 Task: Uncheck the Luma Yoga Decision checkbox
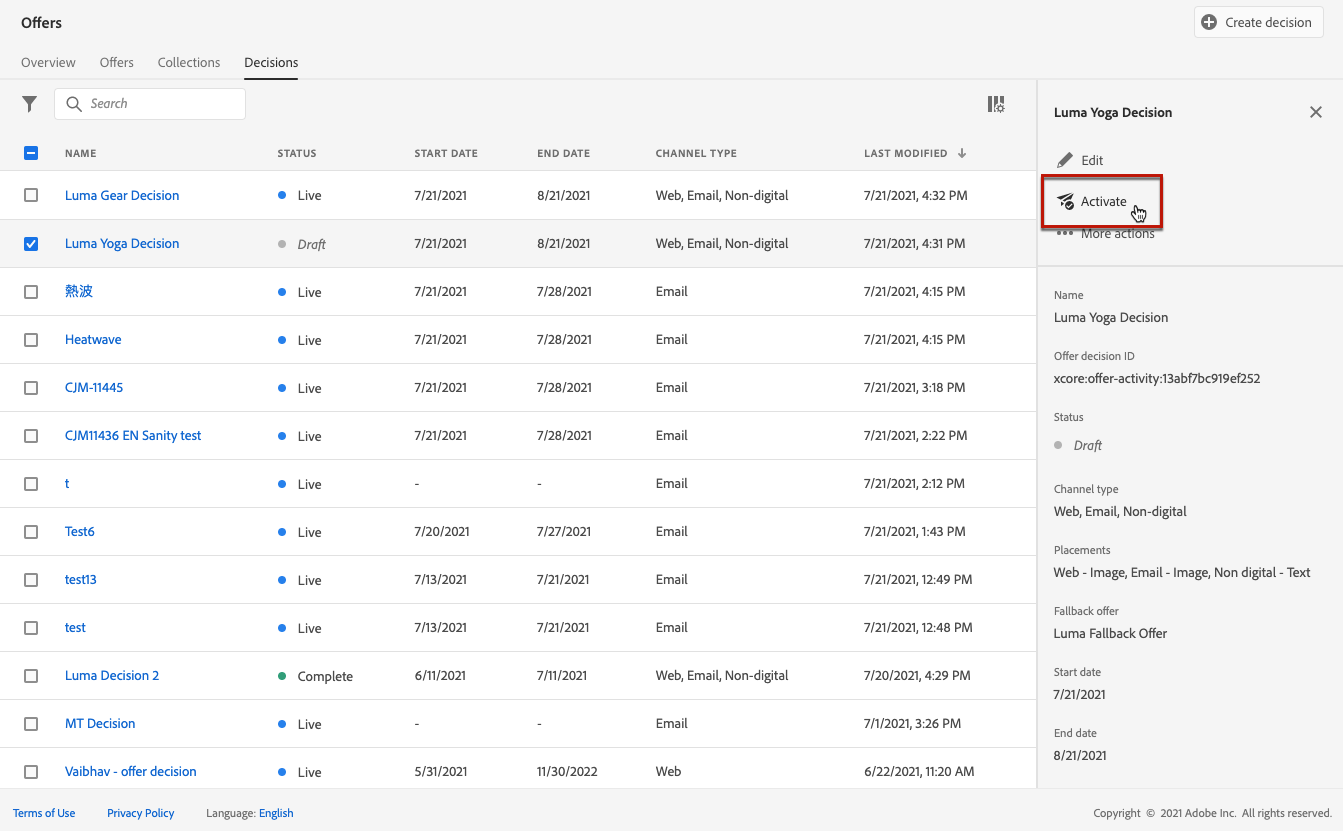coord(31,244)
